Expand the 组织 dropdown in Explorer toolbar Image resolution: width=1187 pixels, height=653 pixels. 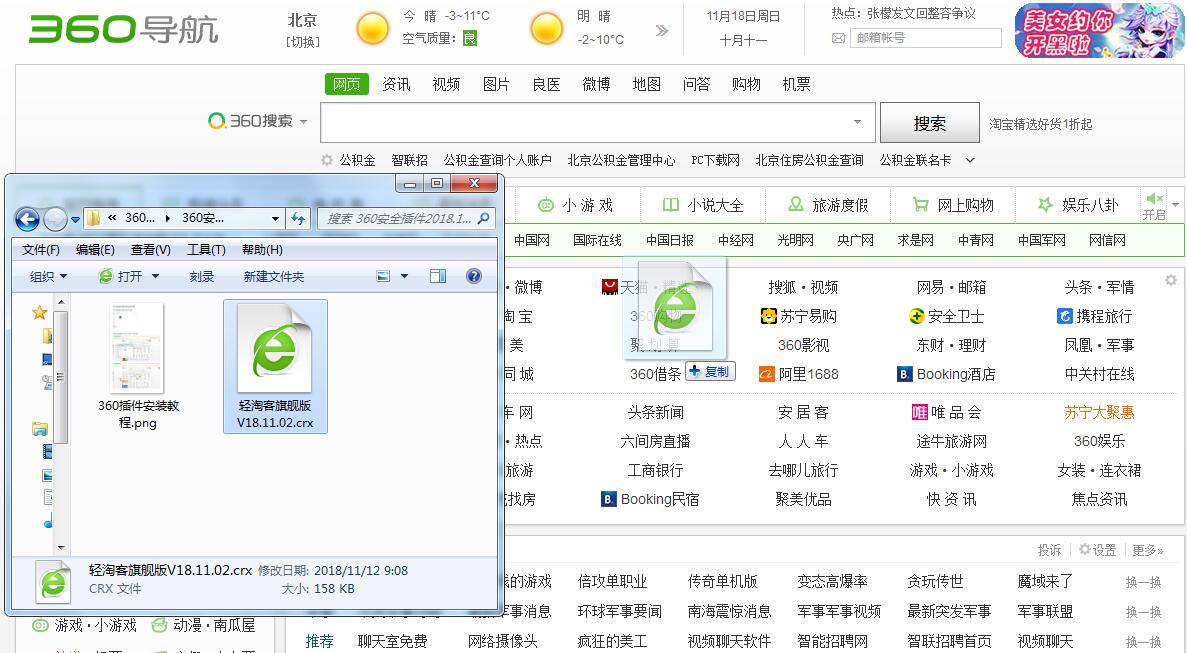48,277
